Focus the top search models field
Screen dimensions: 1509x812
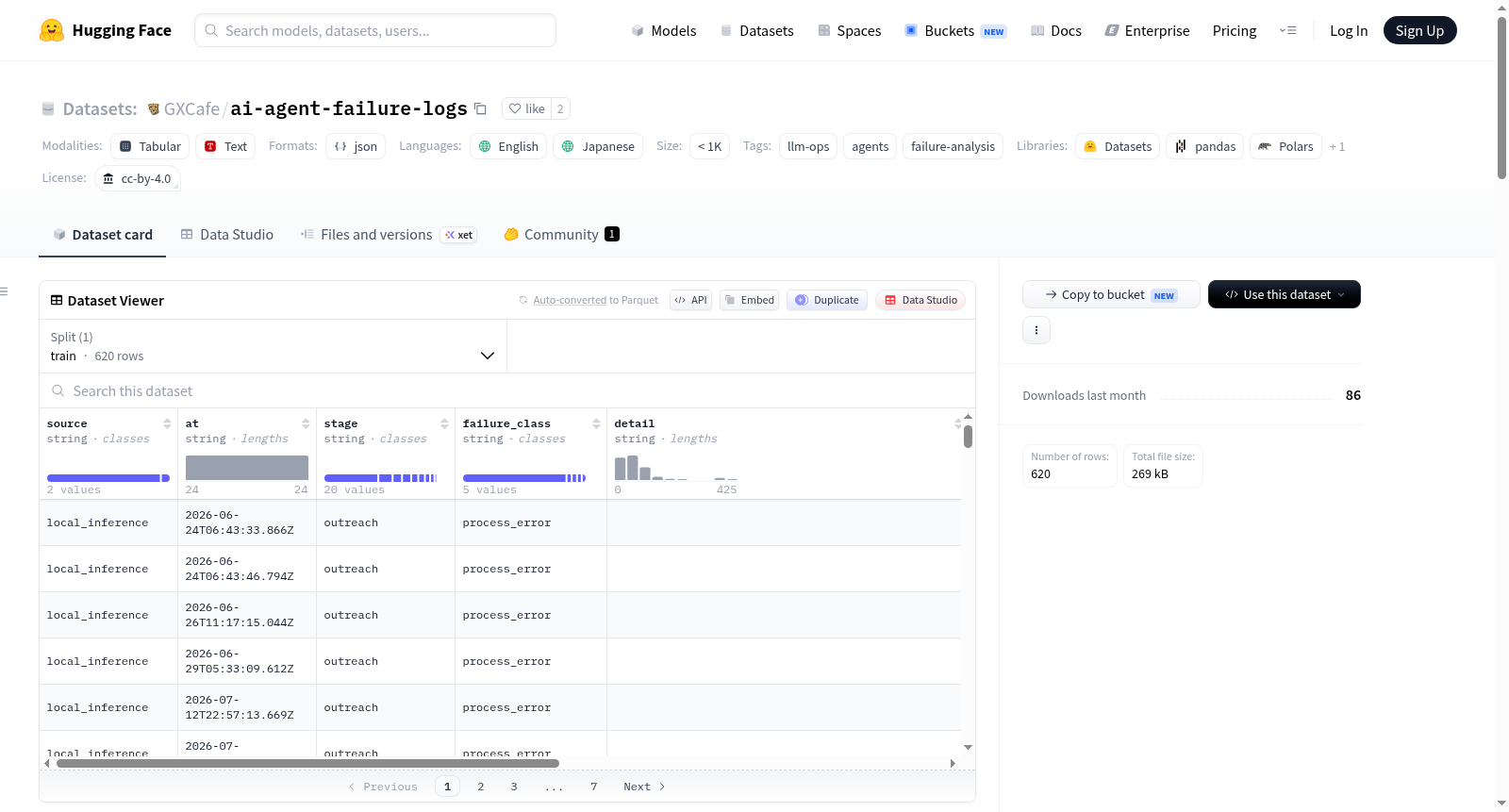point(375,30)
